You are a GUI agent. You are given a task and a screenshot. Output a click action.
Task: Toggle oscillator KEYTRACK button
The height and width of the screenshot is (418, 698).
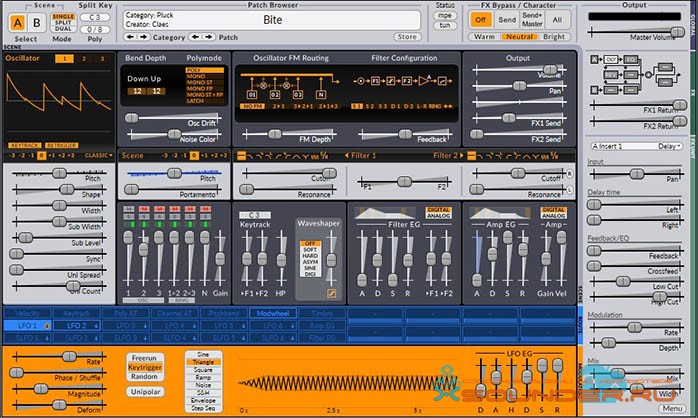[x=24, y=146]
